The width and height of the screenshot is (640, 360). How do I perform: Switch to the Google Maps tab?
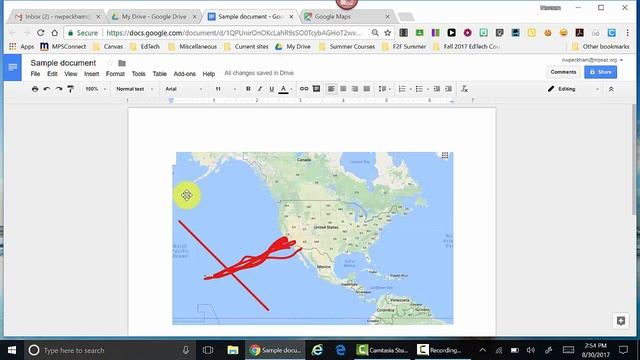pyautogui.click(x=347, y=17)
